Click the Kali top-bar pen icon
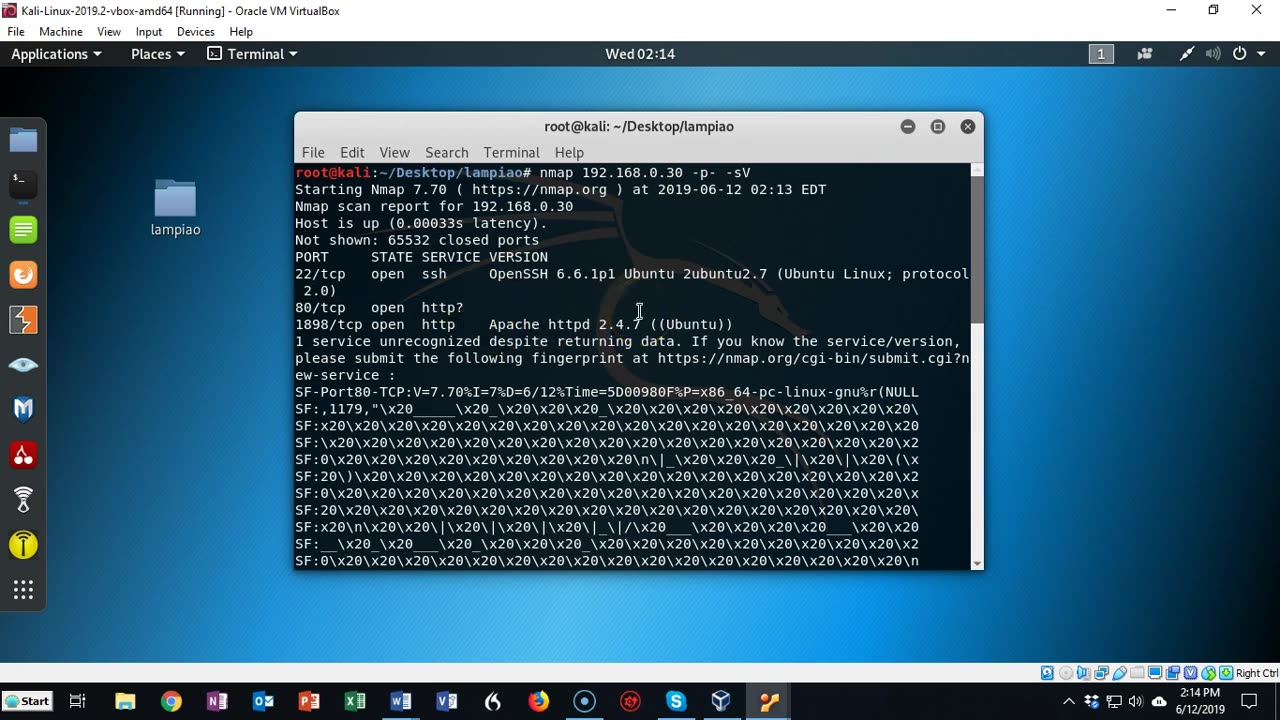 [1187, 54]
